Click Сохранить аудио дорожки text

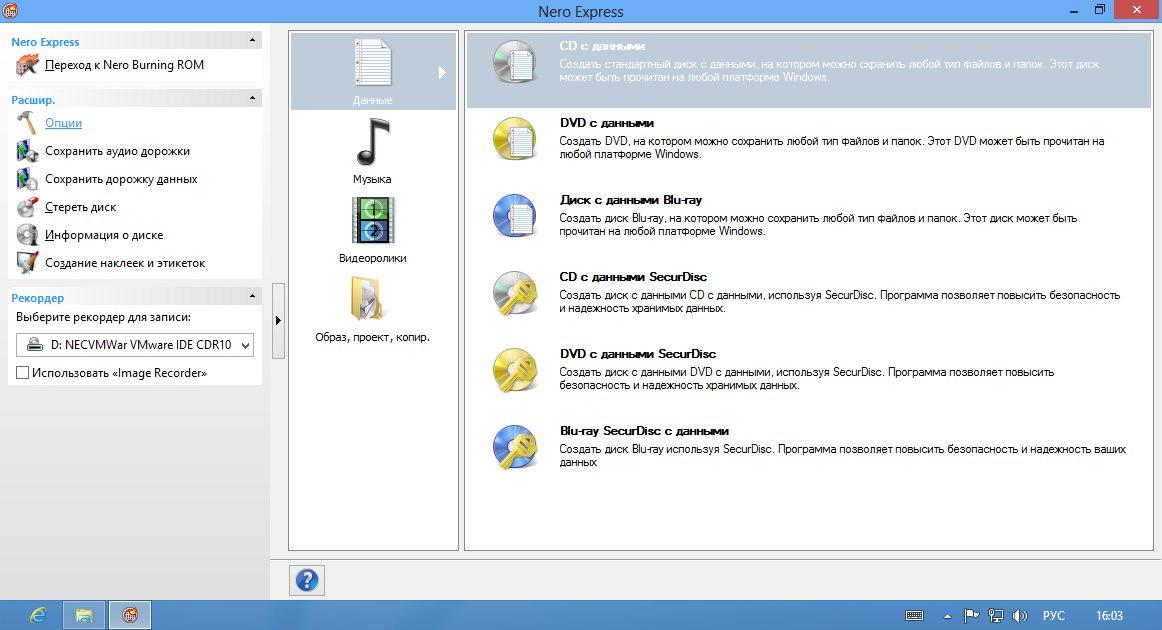118,151
